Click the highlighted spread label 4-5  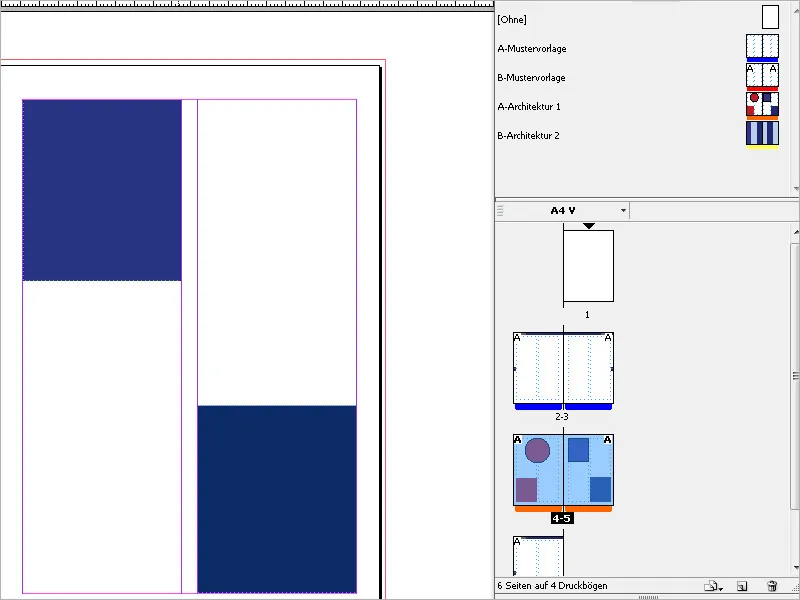tap(562, 518)
